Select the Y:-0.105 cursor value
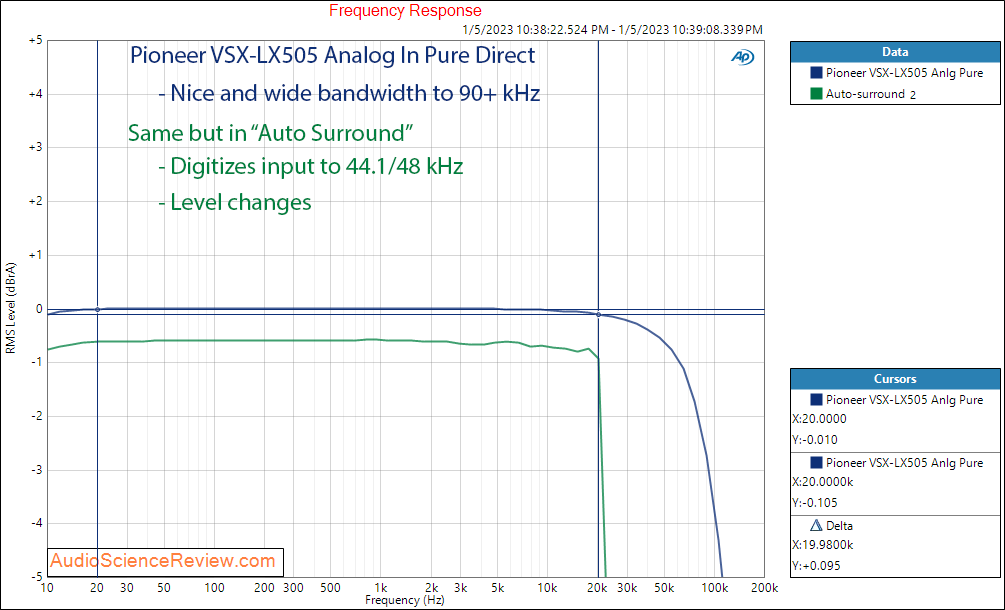This screenshot has width=1005, height=610. (815, 502)
